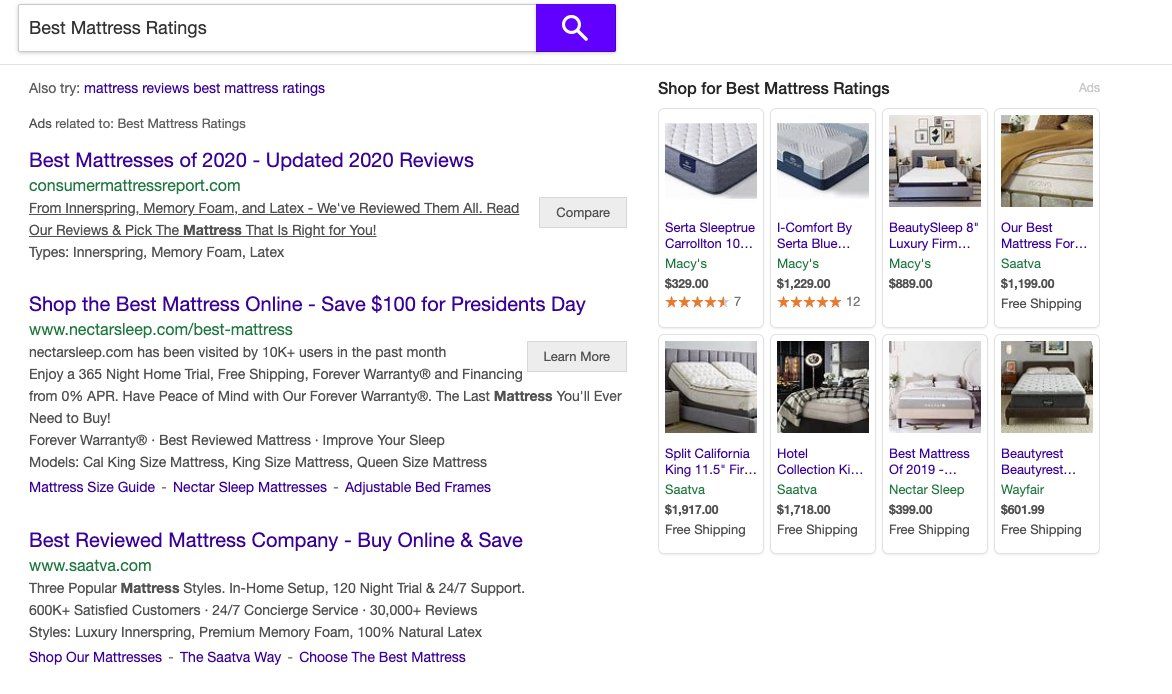
Task: Open the 'Best Mattress Of 2019' product title
Action: coord(929,461)
